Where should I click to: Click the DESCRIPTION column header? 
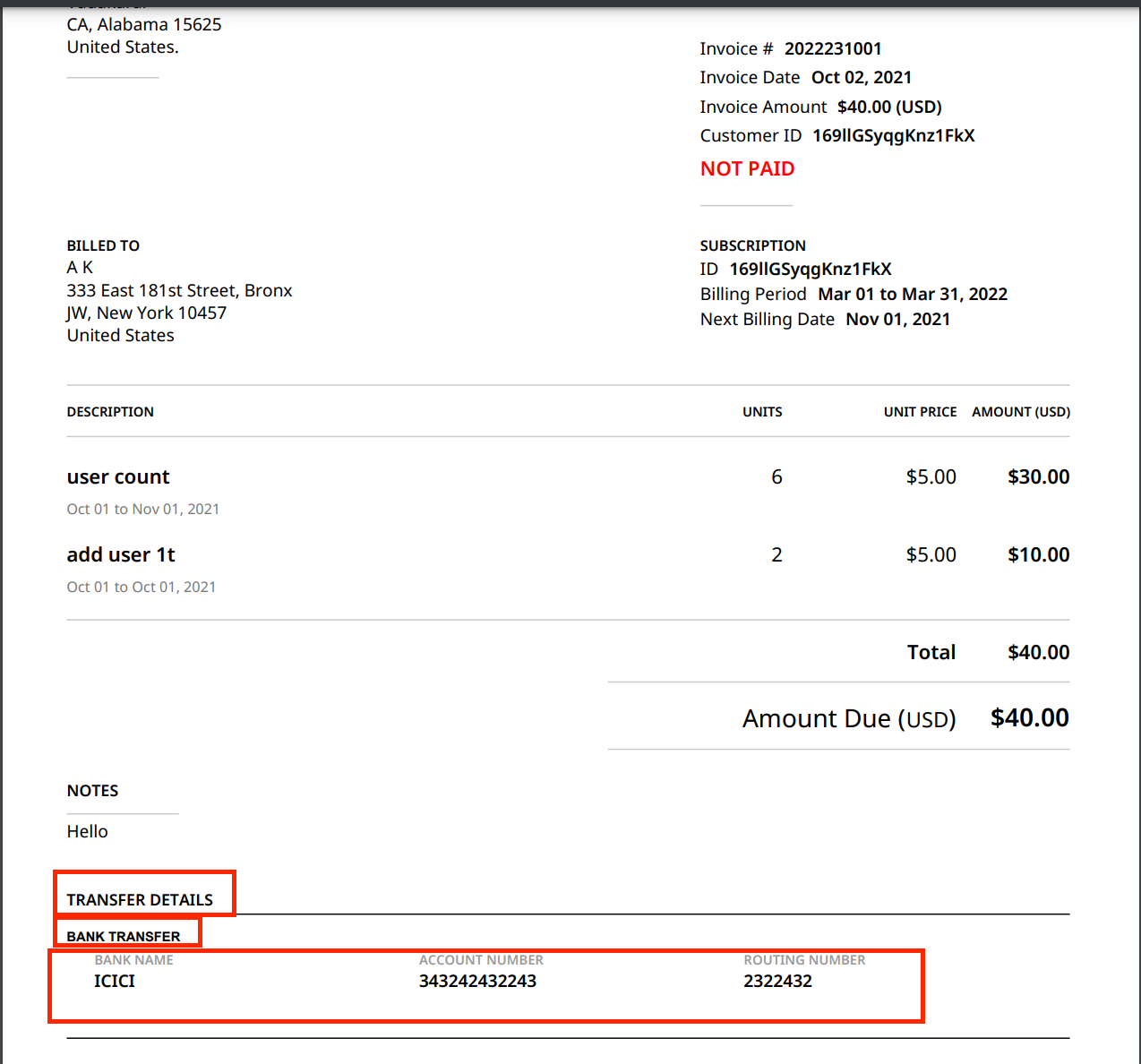pyautogui.click(x=110, y=412)
